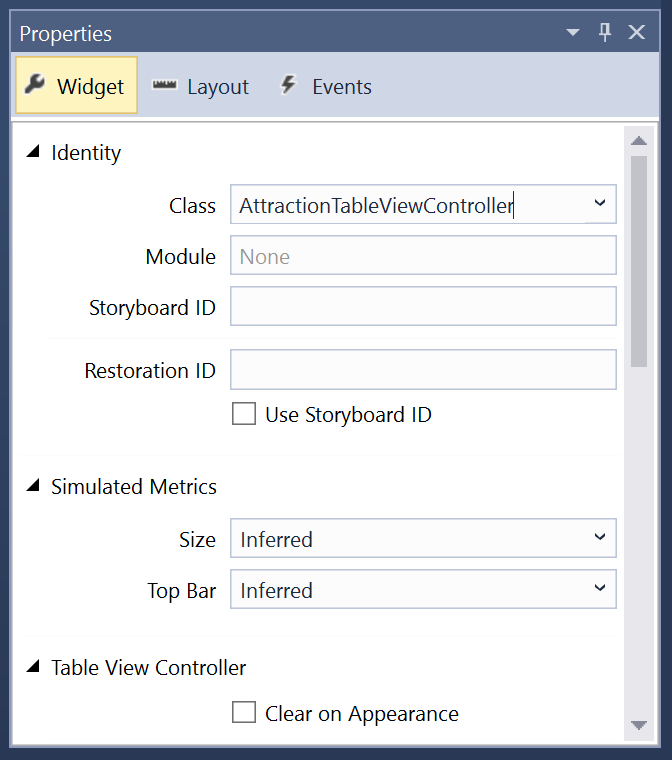Viewport: 672px width, 760px height.
Task: Enable the Use Storyboard ID checkbox
Action: coord(243,414)
